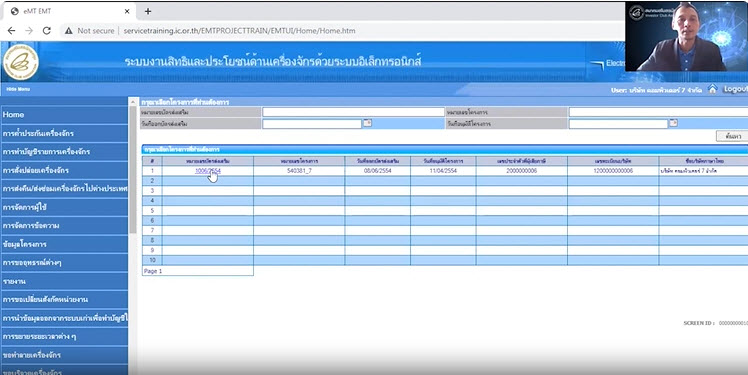Close the eMT EMT browser tab
The width and height of the screenshot is (748, 375).
[x=127, y=11]
